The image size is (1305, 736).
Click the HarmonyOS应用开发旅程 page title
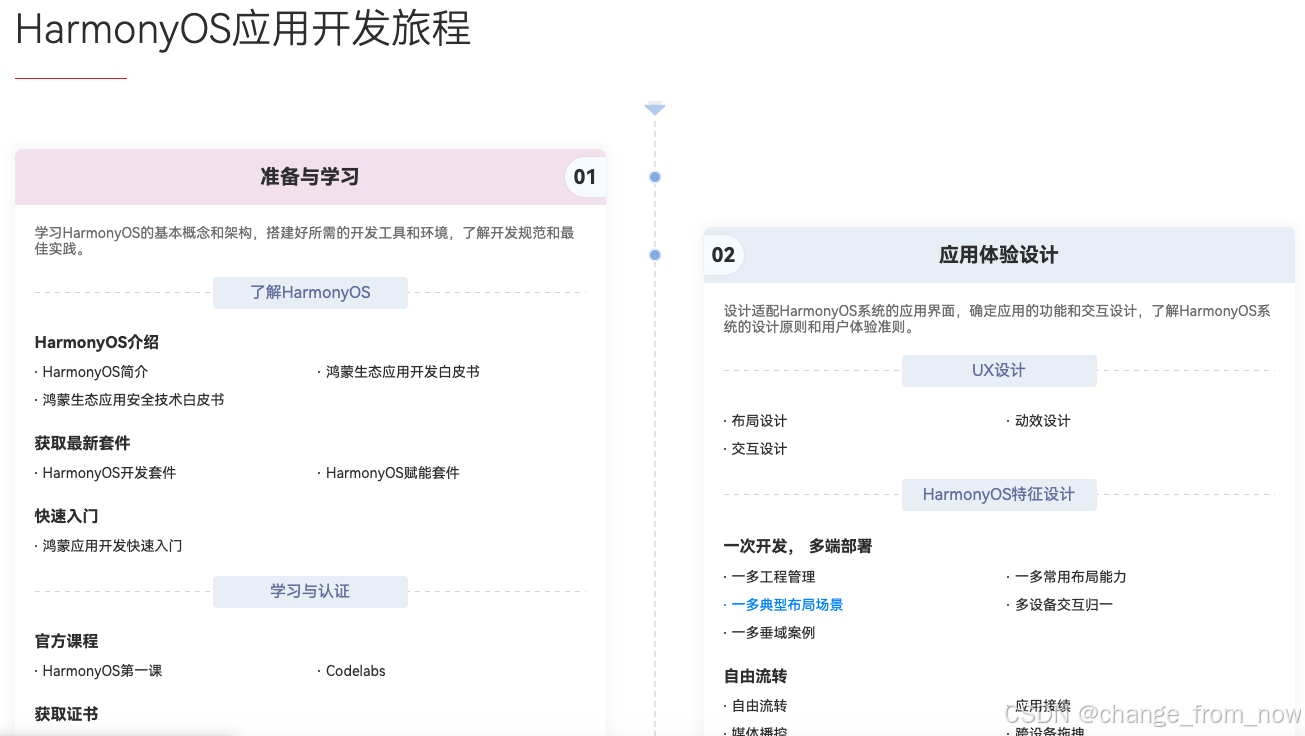point(243,29)
